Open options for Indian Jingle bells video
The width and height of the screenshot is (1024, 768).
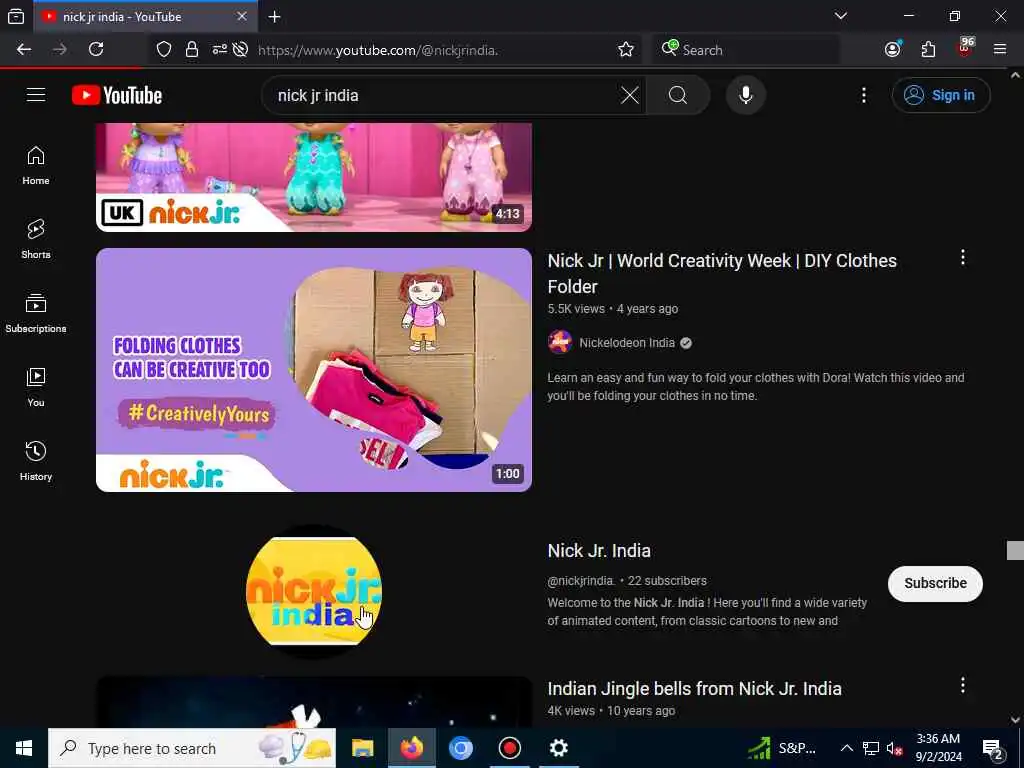point(963,685)
